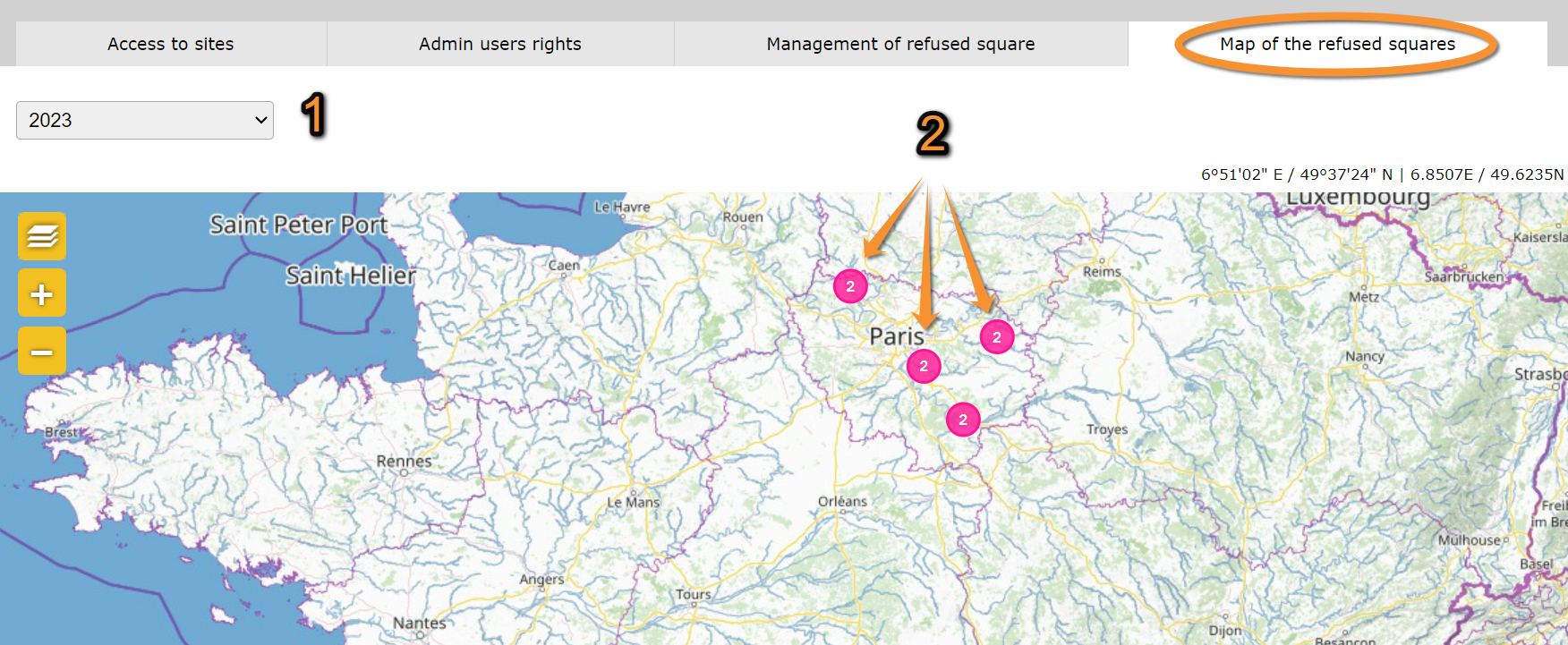Go to Management of refused square tab
Viewport: 1568px width, 645px height.
click(x=900, y=44)
